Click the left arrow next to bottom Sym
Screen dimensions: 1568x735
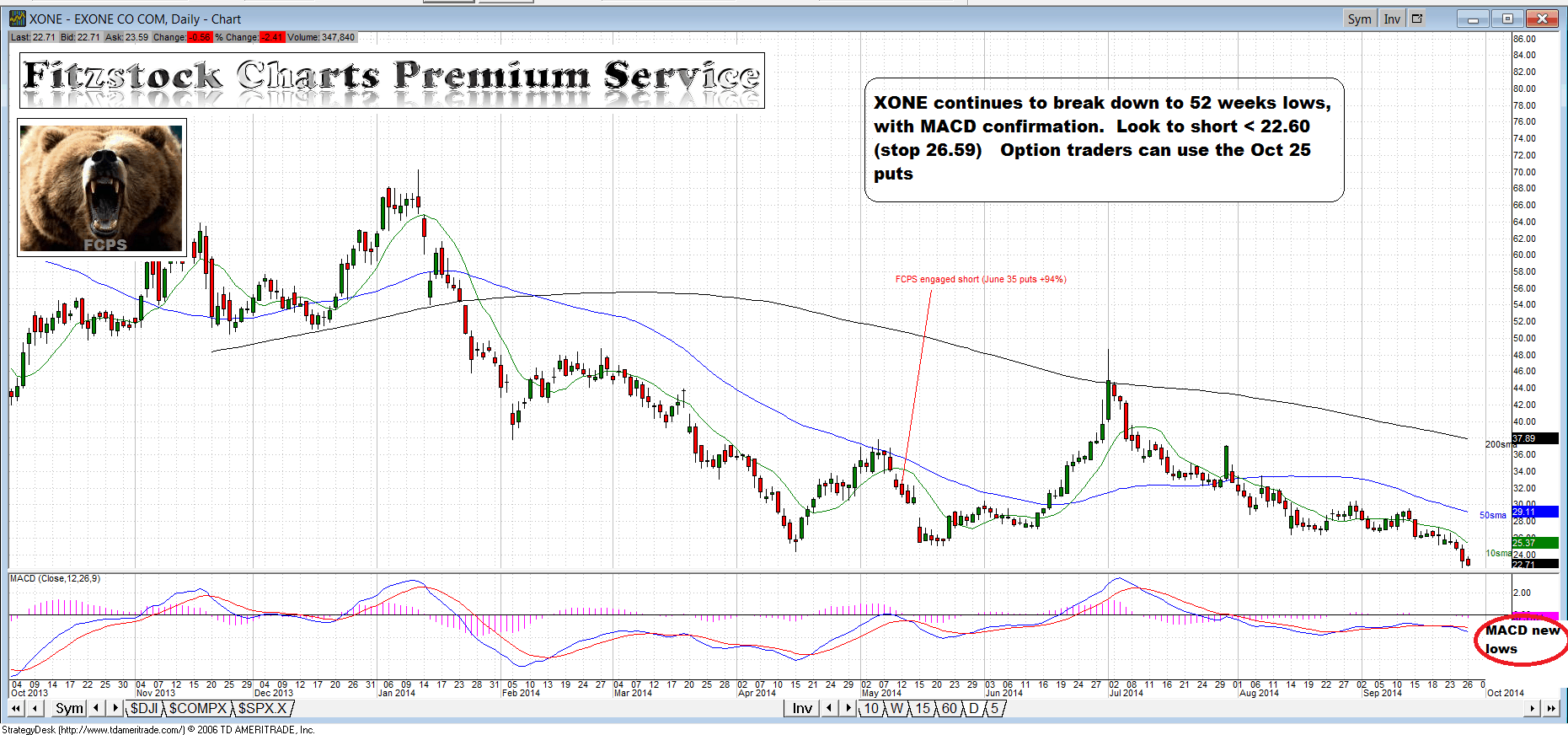(x=96, y=708)
